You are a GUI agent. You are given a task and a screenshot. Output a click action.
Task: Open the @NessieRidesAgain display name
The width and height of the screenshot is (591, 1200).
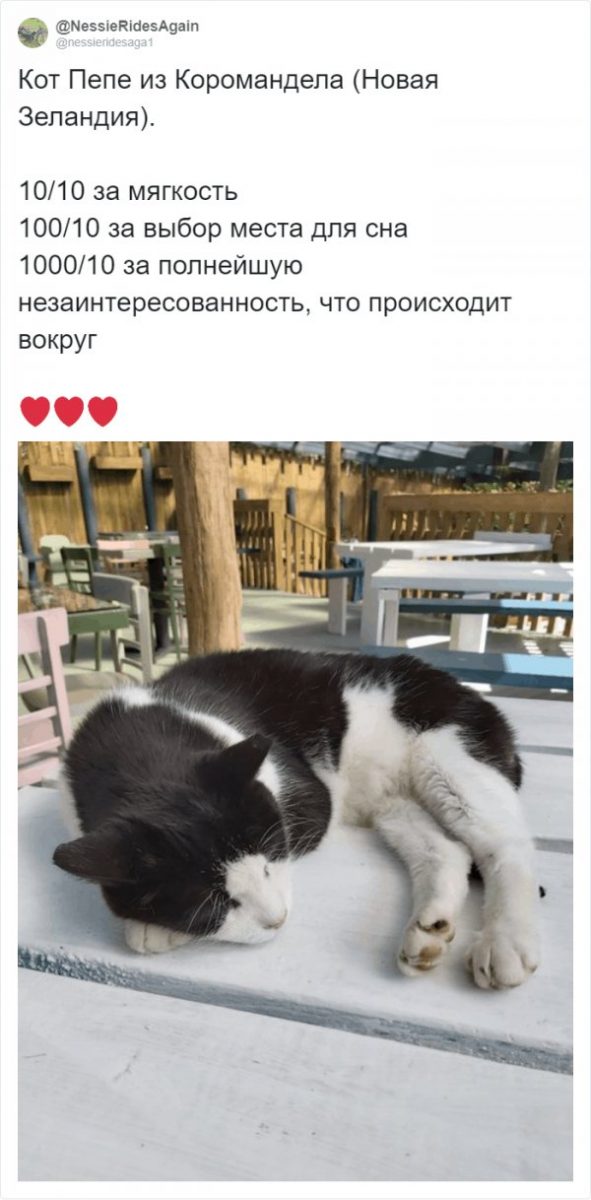(x=127, y=26)
